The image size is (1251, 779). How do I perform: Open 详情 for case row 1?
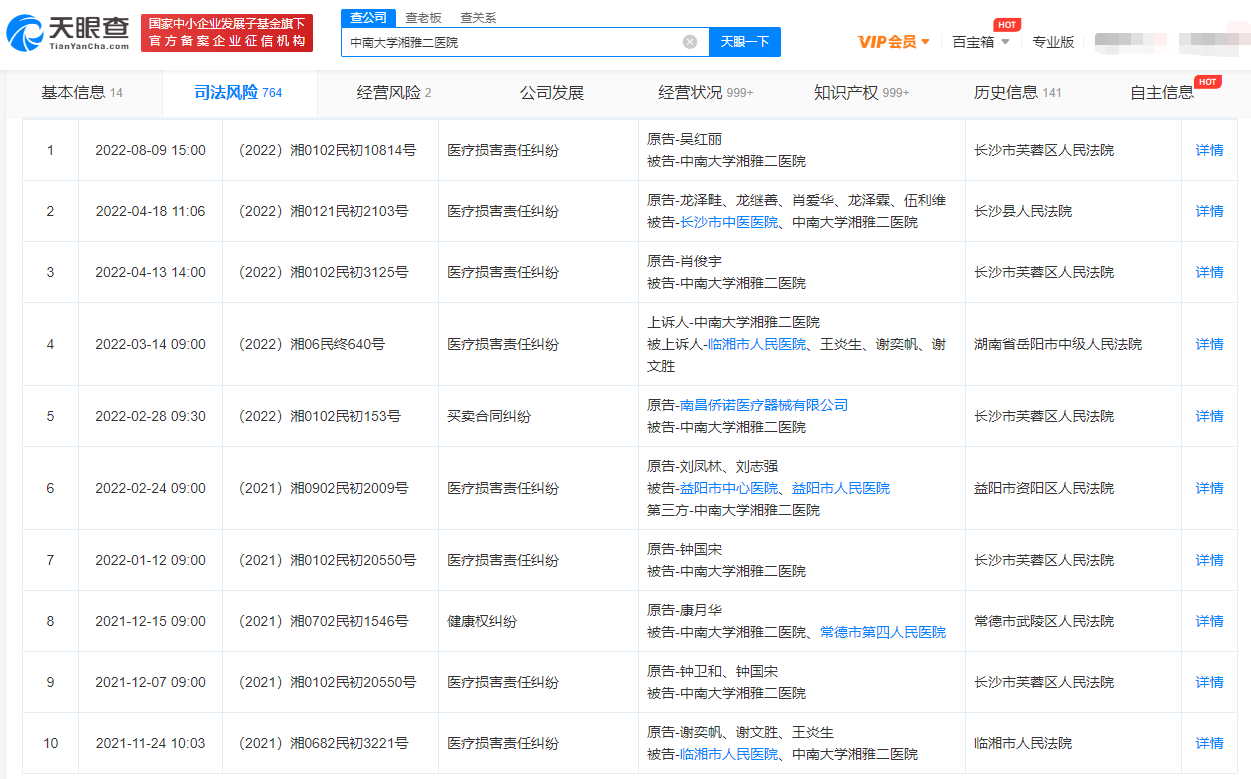[1209, 150]
